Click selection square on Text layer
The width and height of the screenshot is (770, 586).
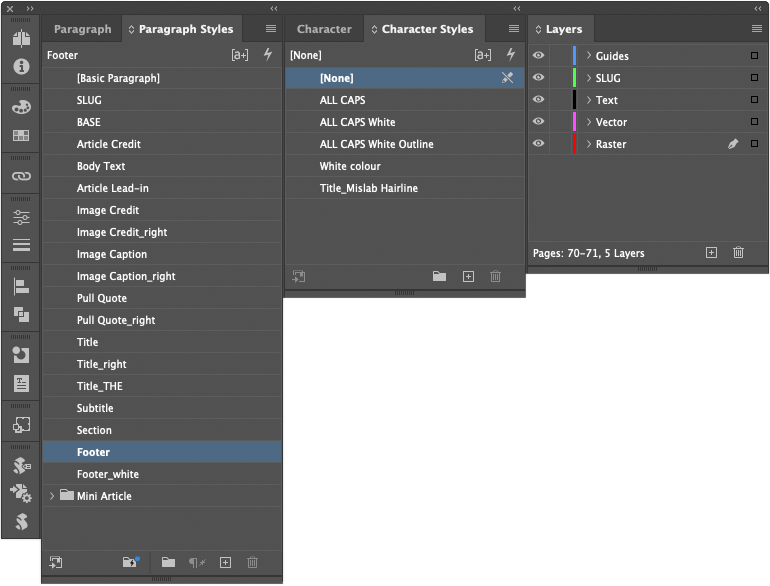tap(755, 99)
